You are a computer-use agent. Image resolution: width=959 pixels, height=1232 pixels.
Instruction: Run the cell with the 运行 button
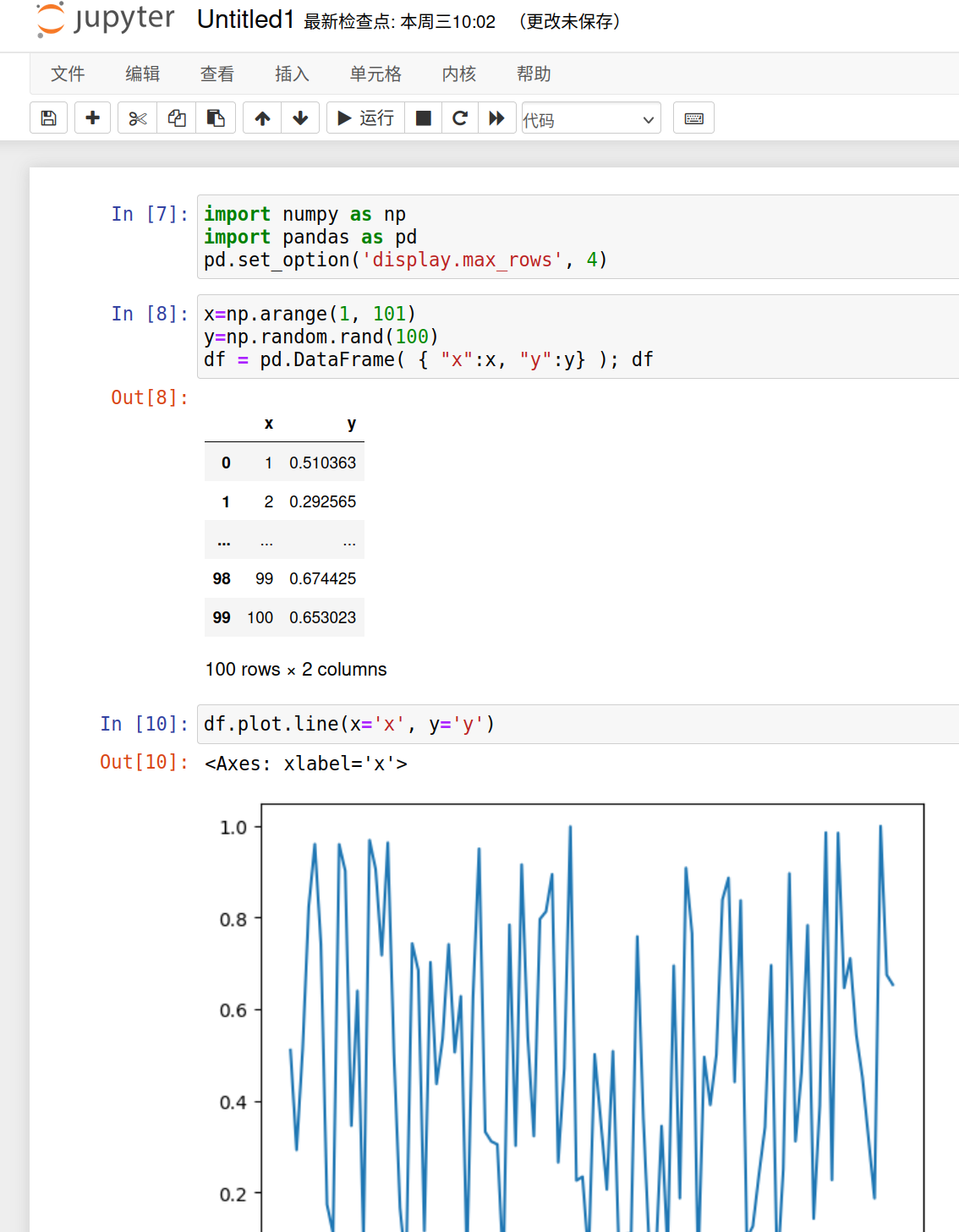pos(365,118)
